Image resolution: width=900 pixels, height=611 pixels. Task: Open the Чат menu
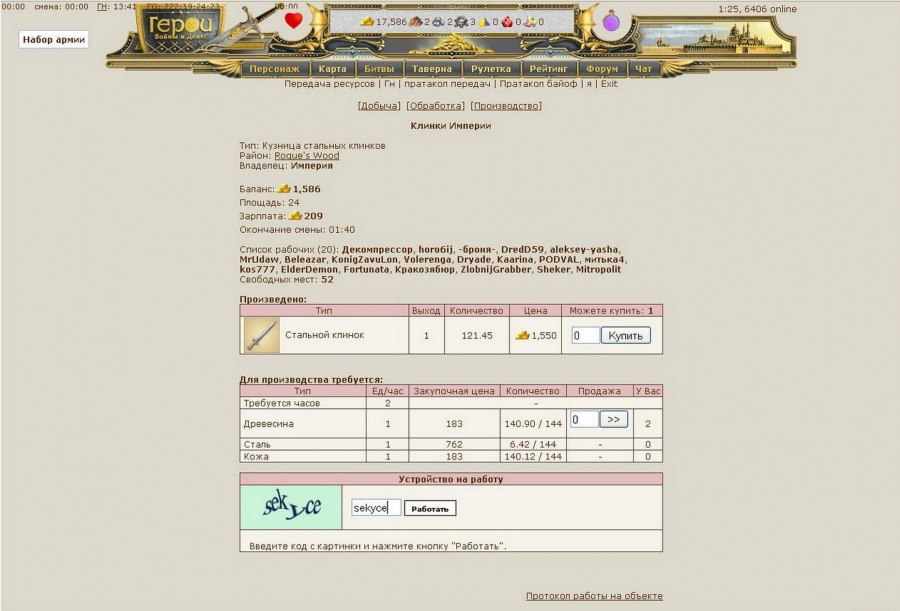pos(643,69)
